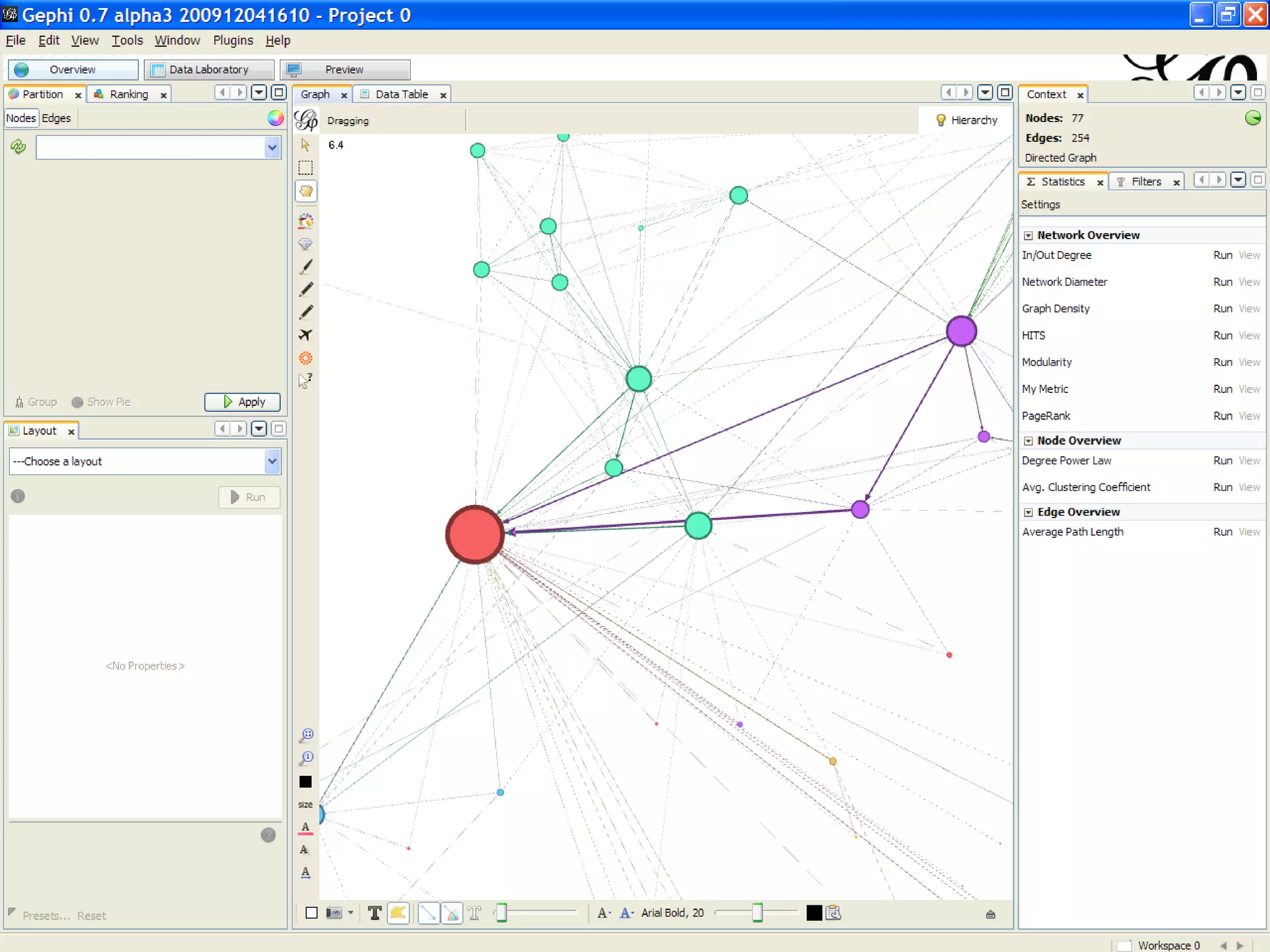Toggle the Hierarchy lightbulb option

tap(967, 120)
